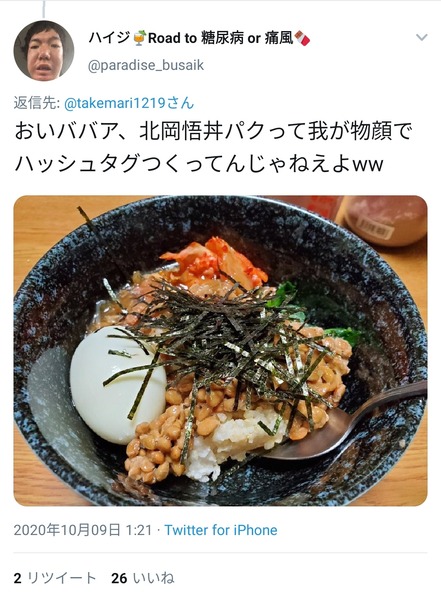View the 26 いいね list
Image resolution: width=441 pixels, height=600 pixels.
[142, 578]
